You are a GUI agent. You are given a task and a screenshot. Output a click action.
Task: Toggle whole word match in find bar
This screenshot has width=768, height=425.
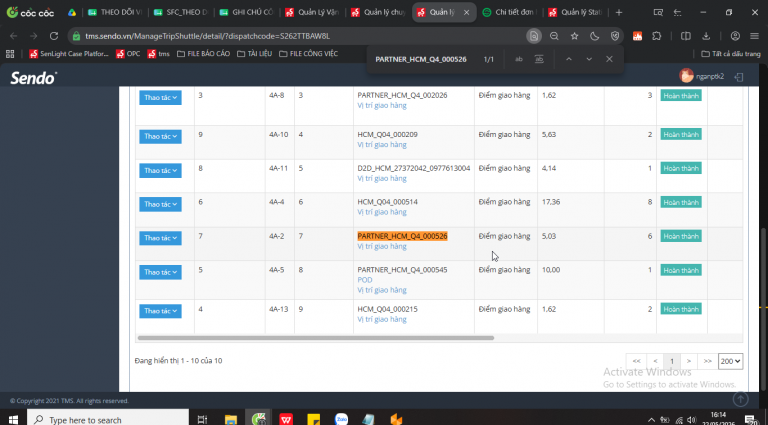tap(539, 59)
